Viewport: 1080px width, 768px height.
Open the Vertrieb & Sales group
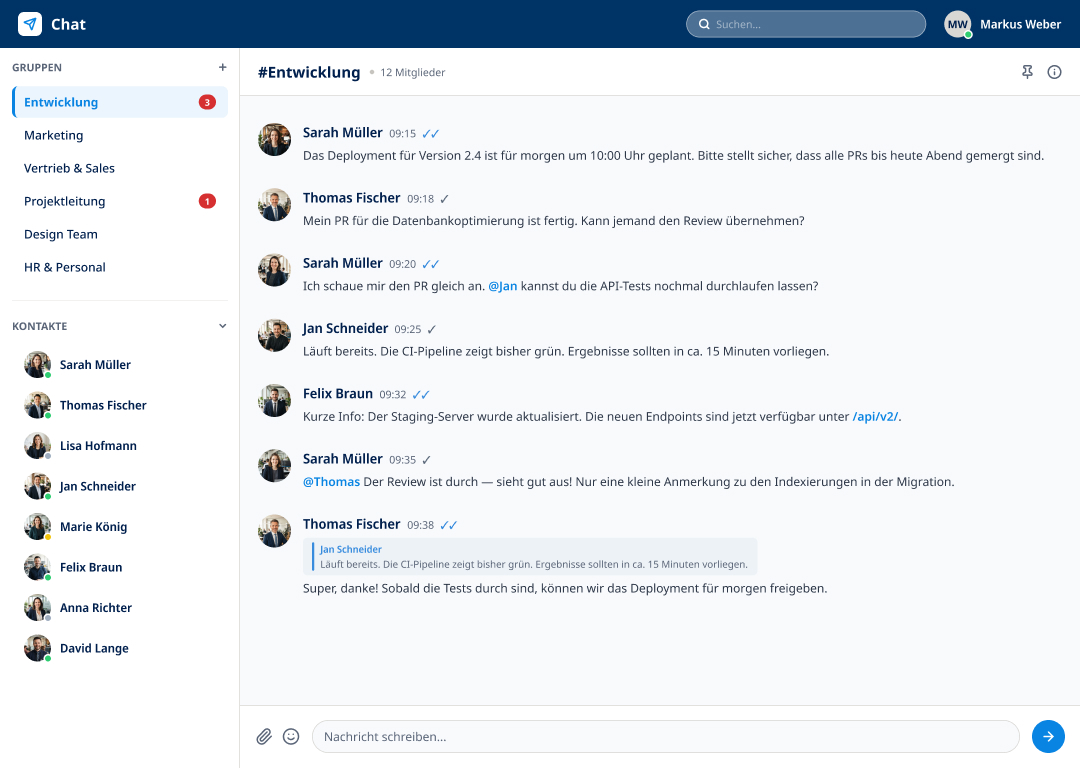120,168
